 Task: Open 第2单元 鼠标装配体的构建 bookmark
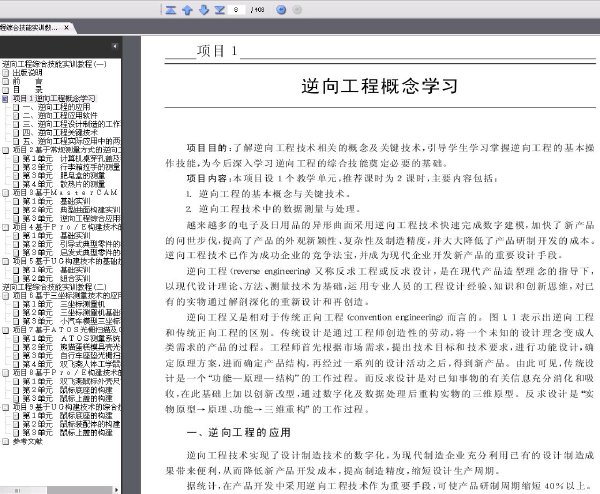tap(71, 424)
